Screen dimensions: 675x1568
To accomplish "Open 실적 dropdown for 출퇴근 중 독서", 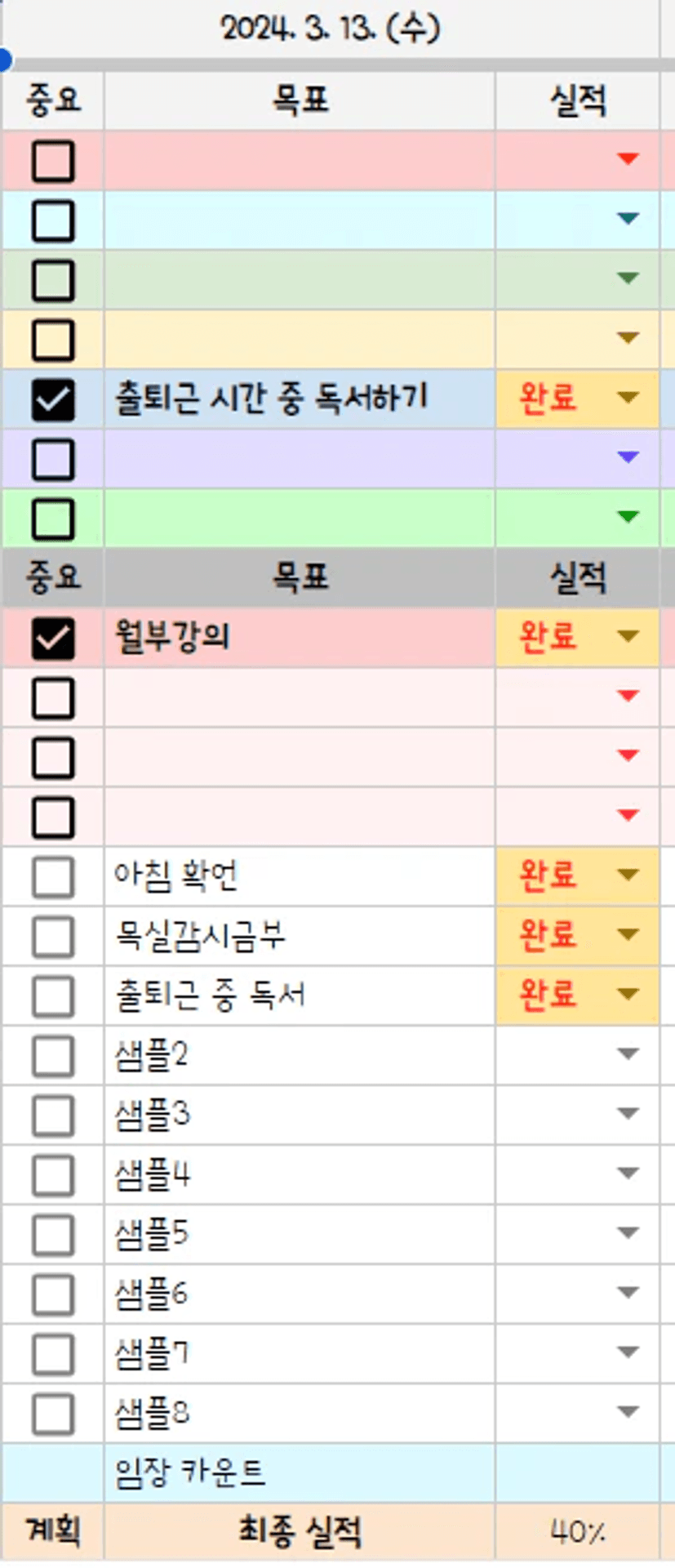I will (x=628, y=994).
